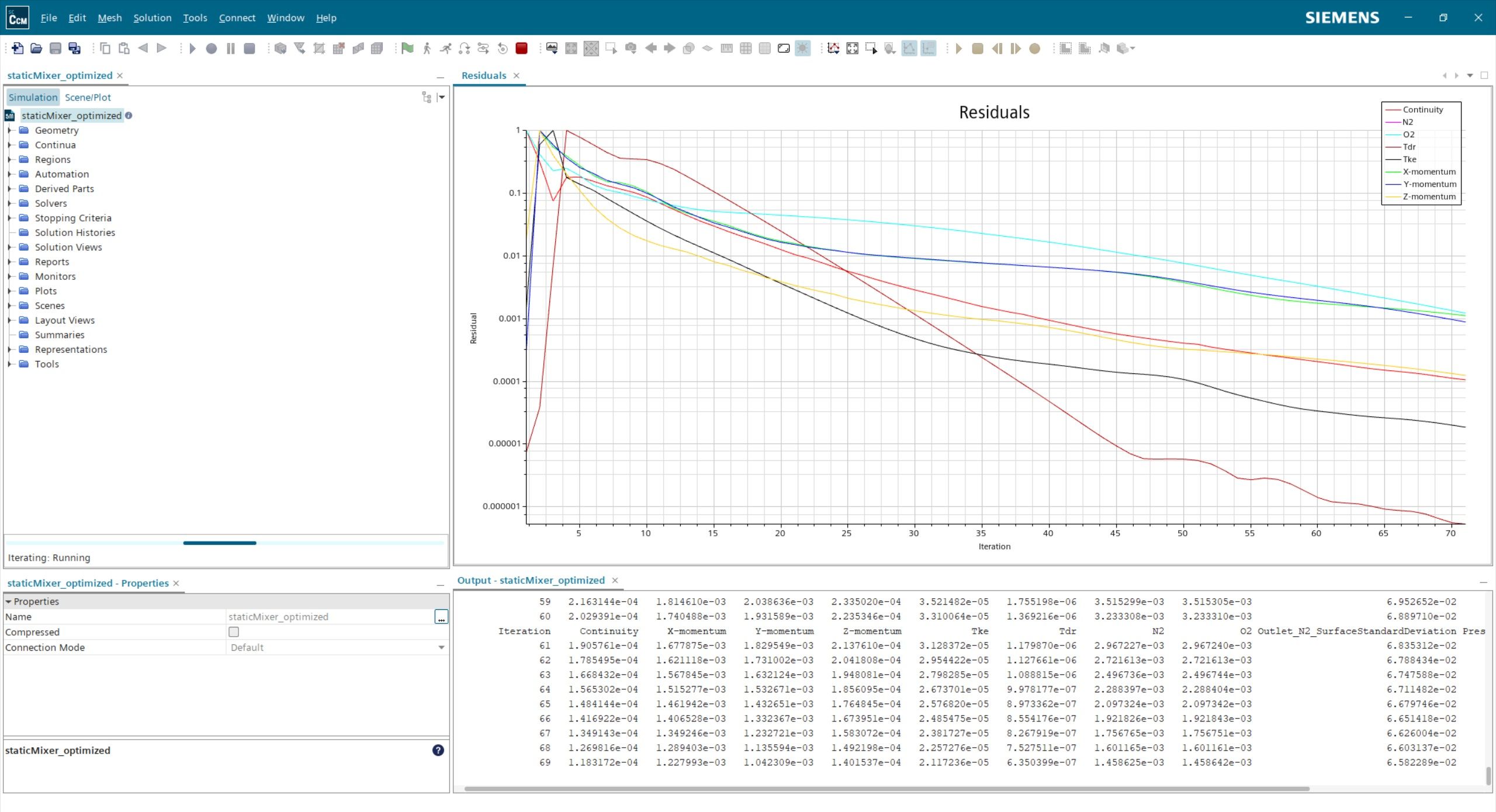Click the fit plot to view icon

[x=853, y=48]
